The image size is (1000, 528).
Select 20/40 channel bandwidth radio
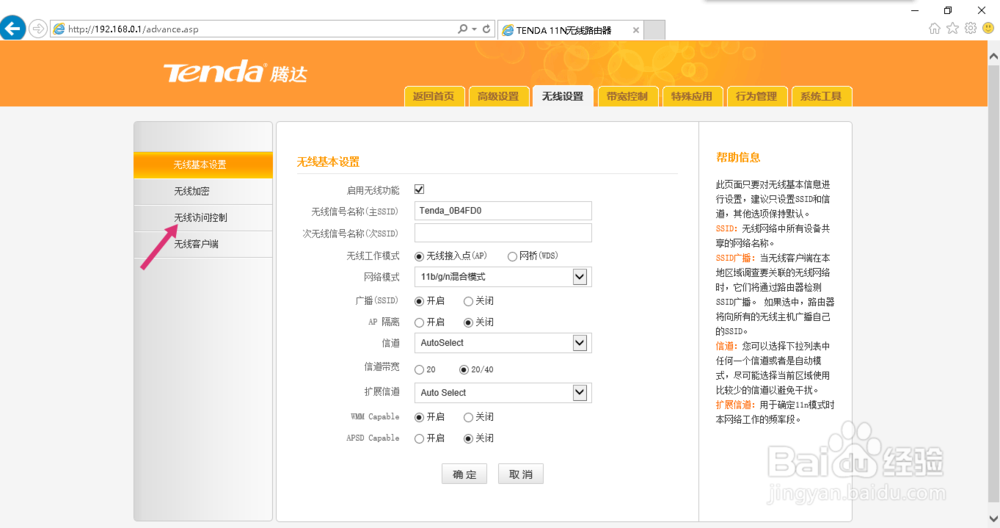(x=464, y=370)
